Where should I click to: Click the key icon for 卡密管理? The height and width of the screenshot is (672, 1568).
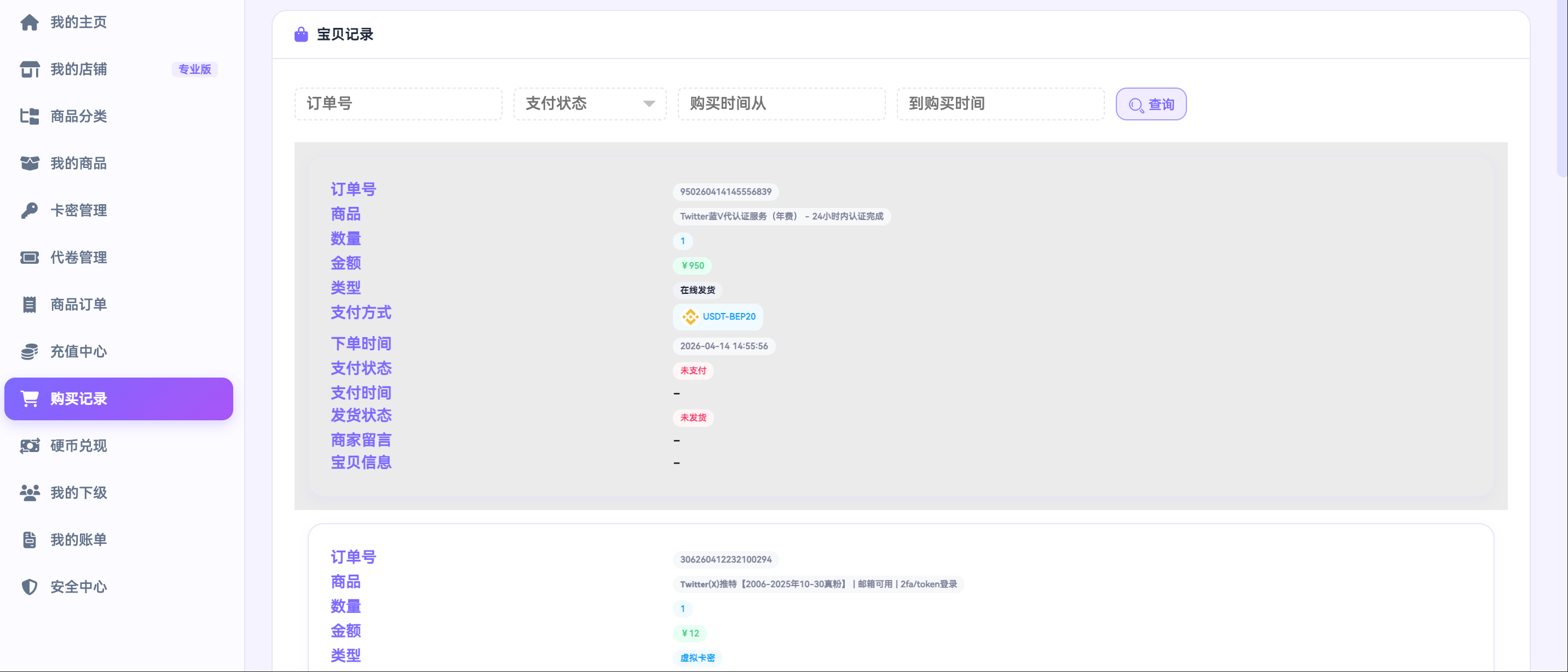(29, 211)
